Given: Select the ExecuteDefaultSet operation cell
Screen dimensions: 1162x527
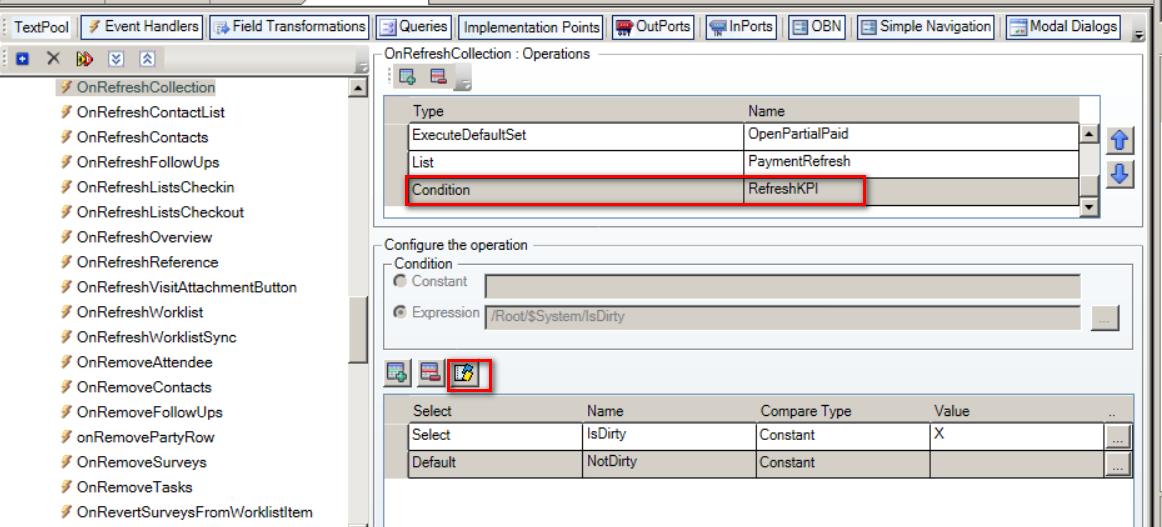Looking at the screenshot, I should coord(576,136).
